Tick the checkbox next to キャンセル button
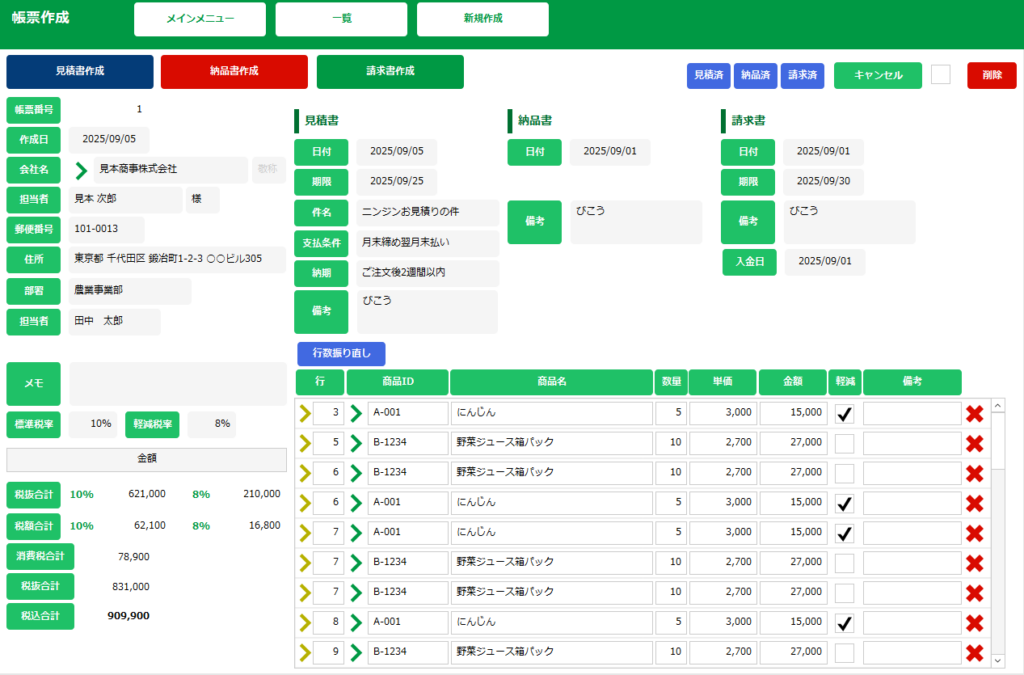 click(x=940, y=75)
